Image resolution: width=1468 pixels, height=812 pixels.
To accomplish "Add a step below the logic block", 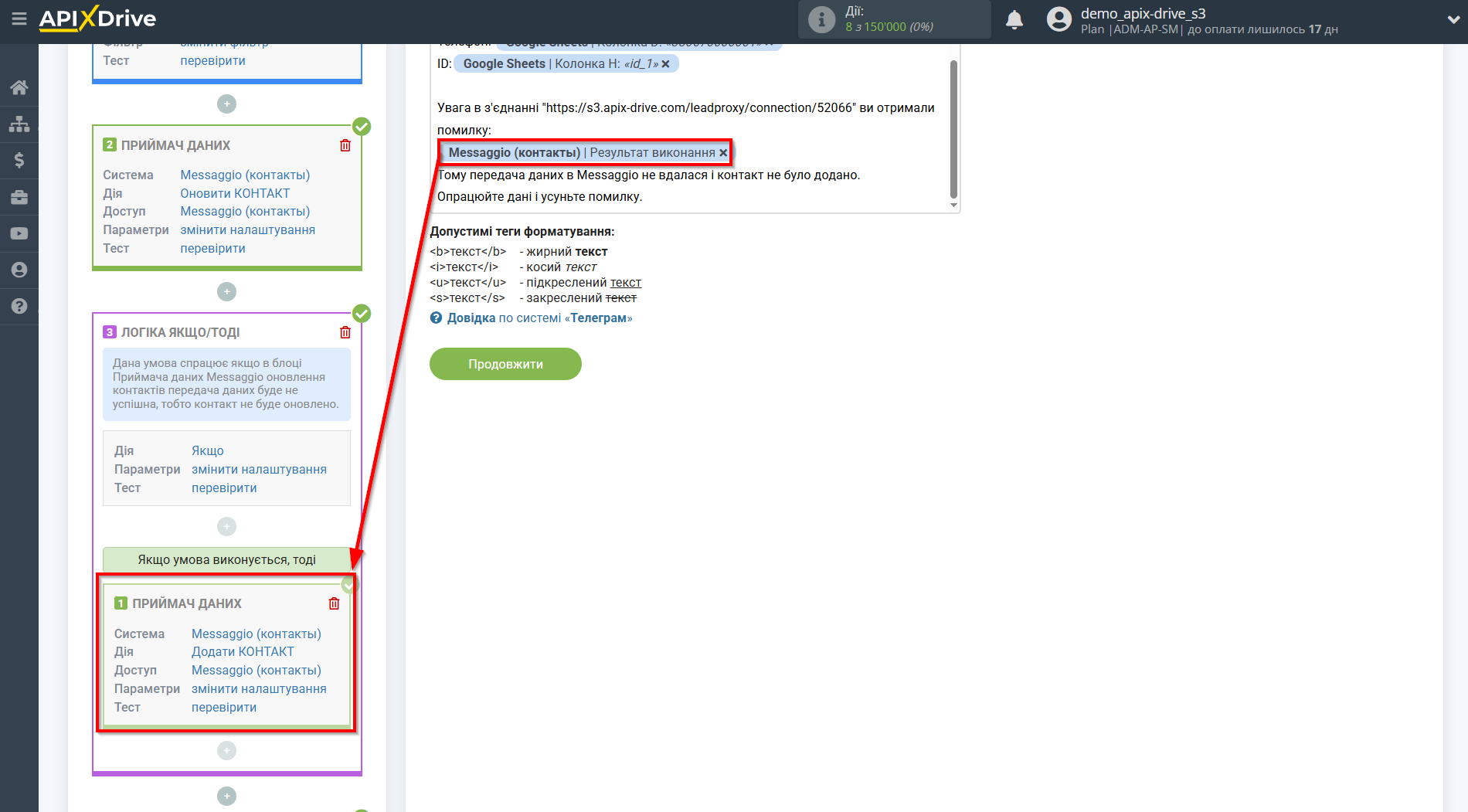I will [x=226, y=796].
